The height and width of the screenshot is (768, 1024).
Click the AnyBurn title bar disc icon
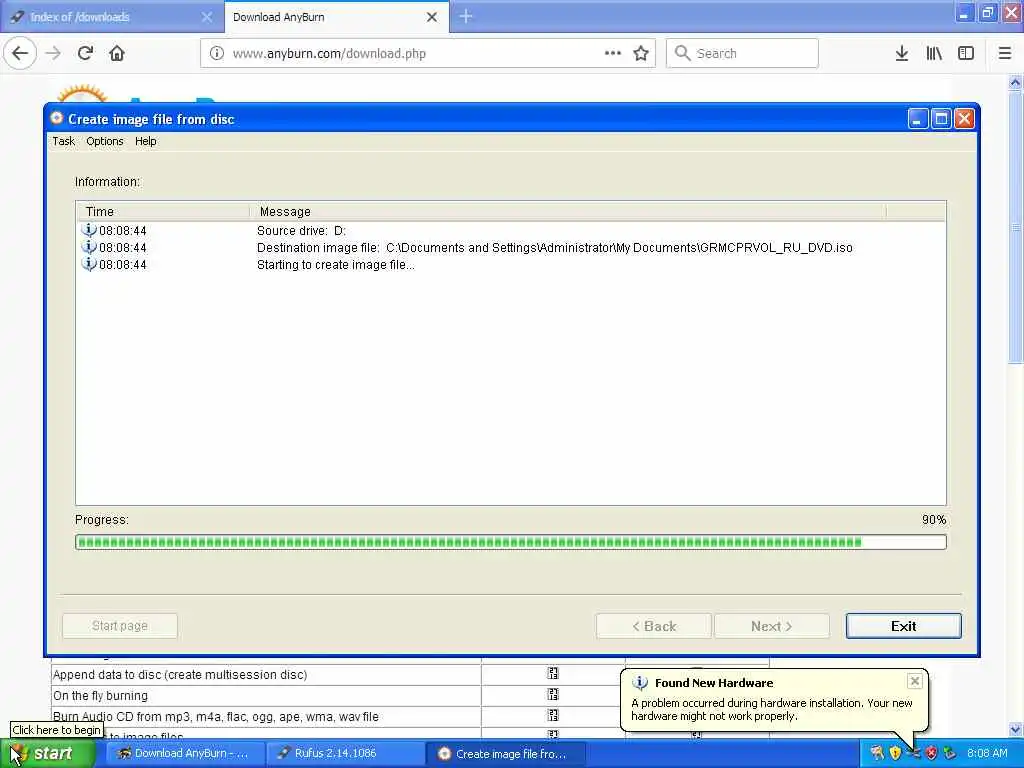[57, 118]
